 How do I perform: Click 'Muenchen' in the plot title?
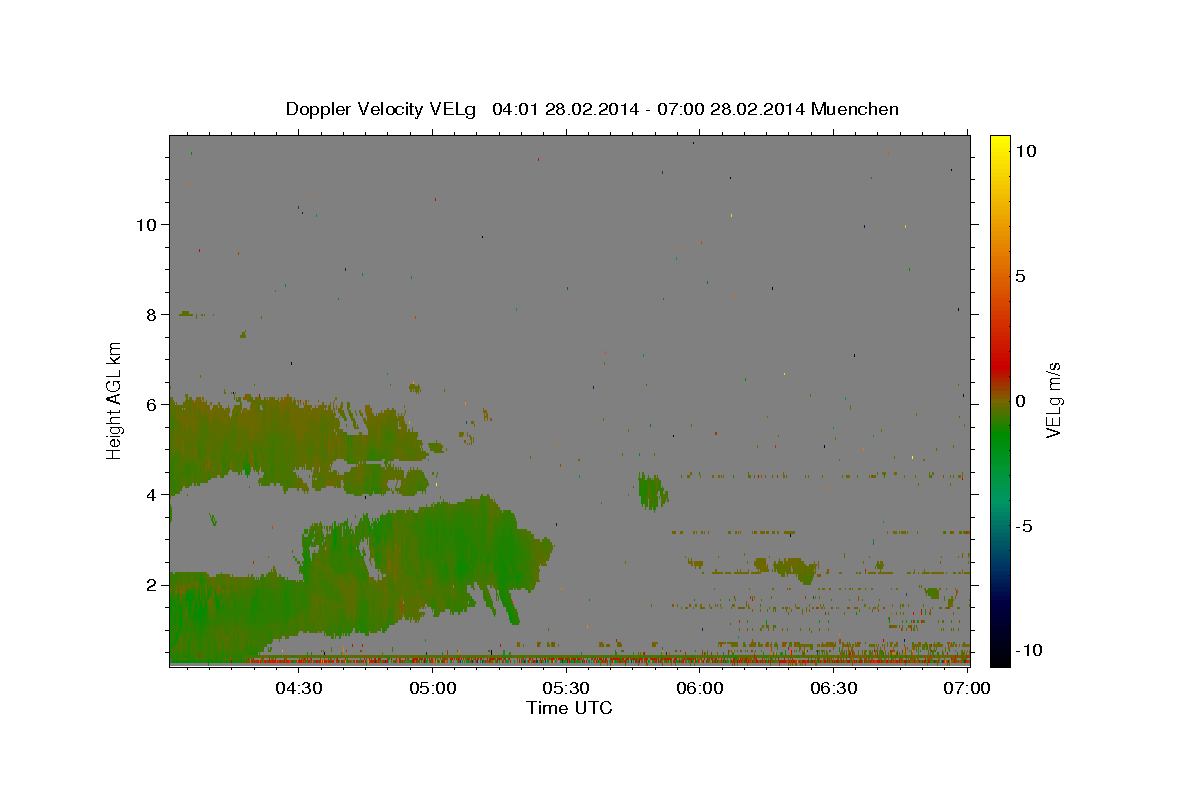(x=855, y=109)
